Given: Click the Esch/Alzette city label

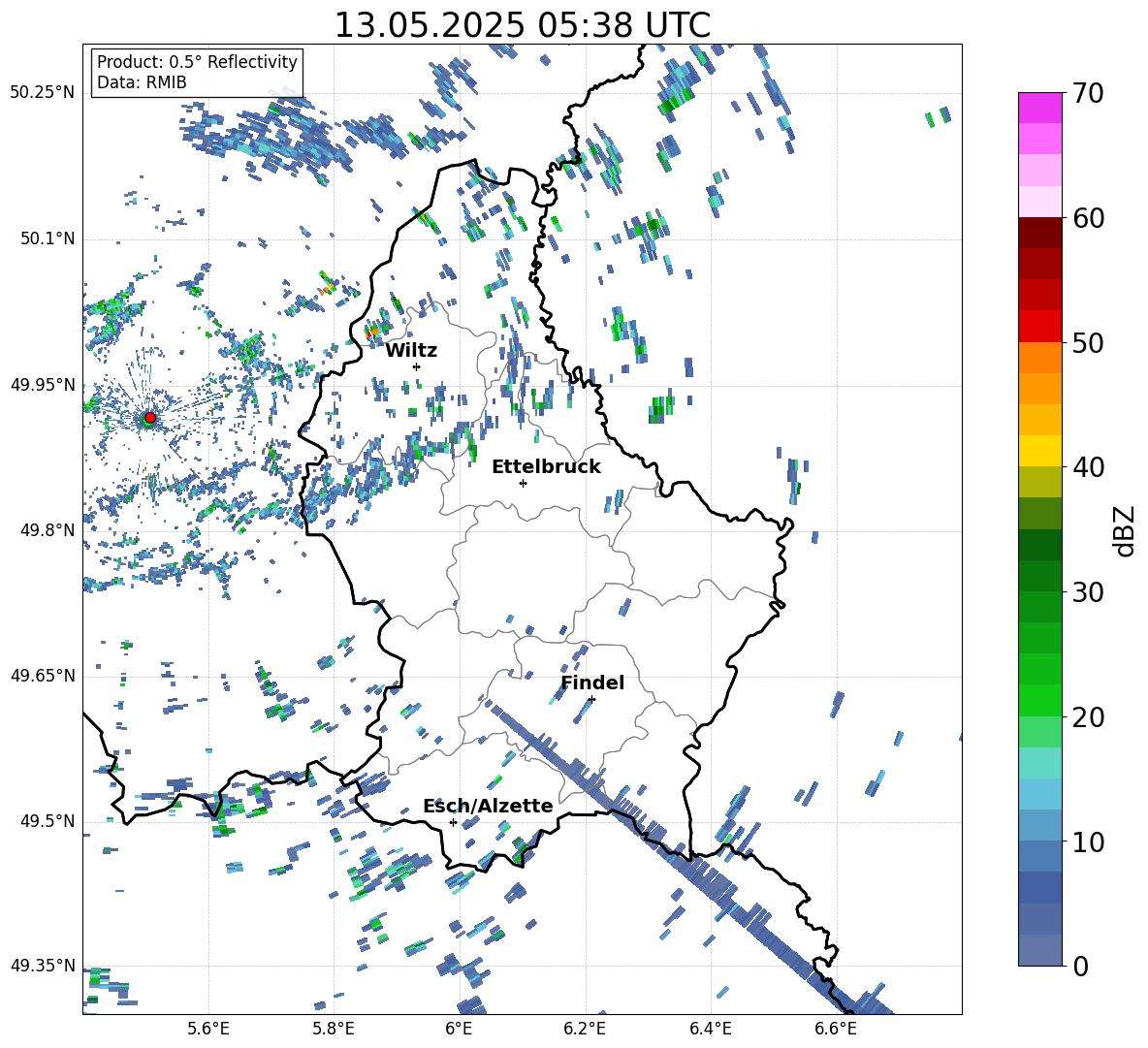Looking at the screenshot, I should coord(488,806).
